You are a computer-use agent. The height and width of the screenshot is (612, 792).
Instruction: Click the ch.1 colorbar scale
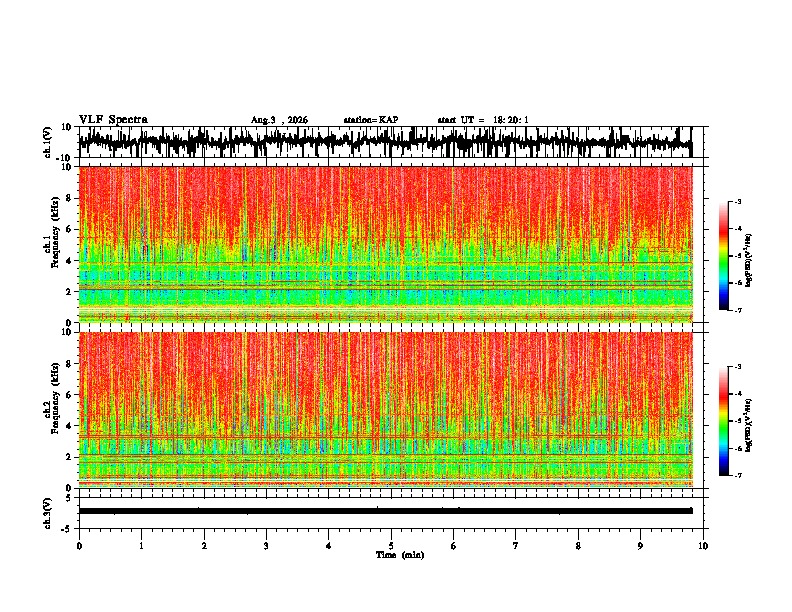[x=723, y=256]
